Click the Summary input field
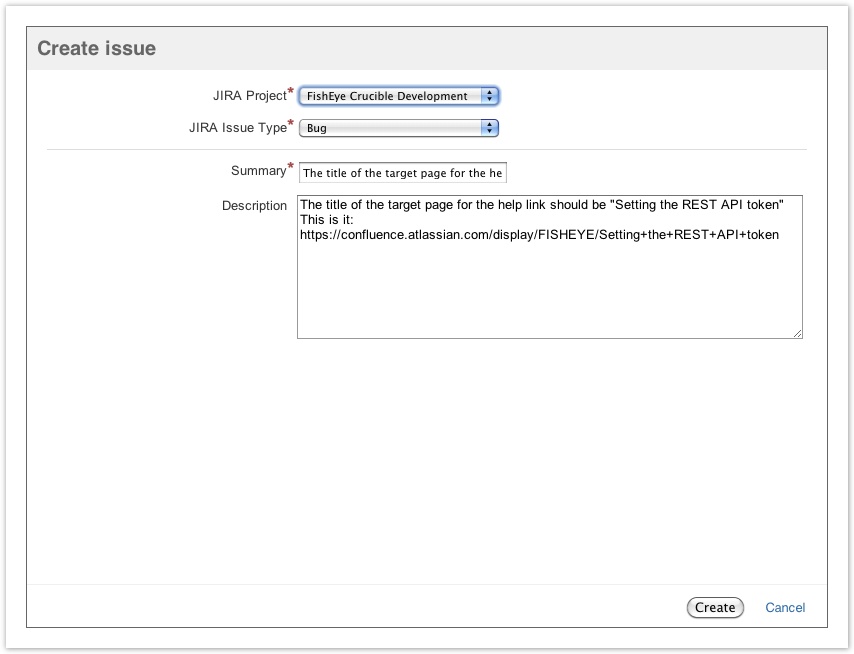 tap(402, 173)
